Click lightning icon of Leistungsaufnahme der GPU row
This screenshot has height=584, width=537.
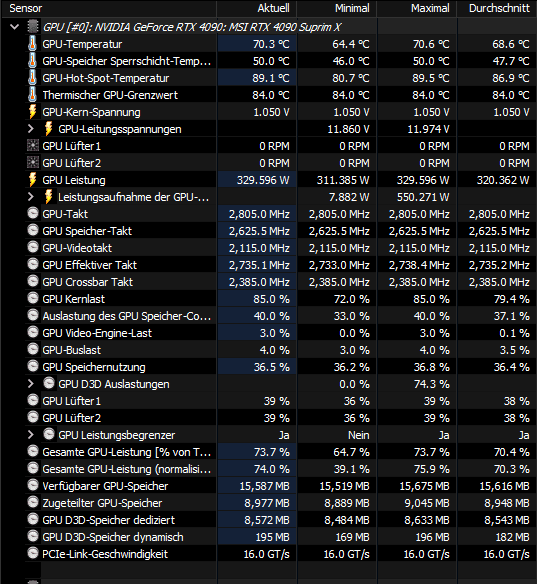(x=48, y=196)
